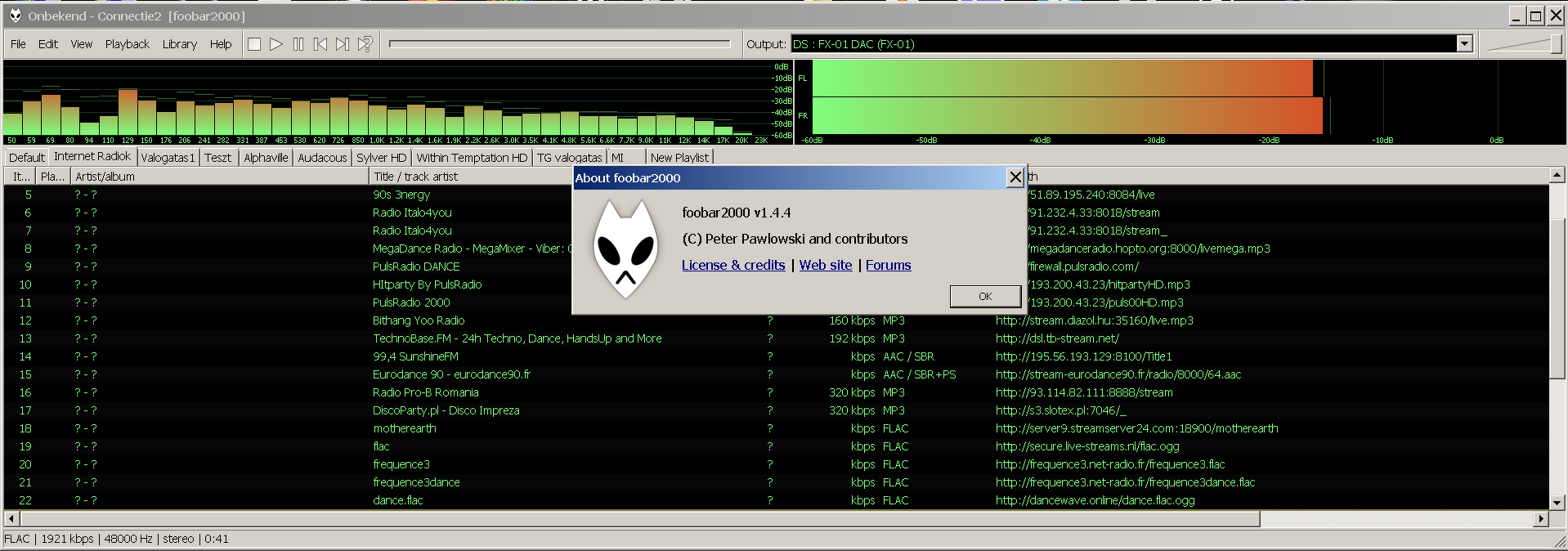Click the Stop playback button

coord(254,44)
